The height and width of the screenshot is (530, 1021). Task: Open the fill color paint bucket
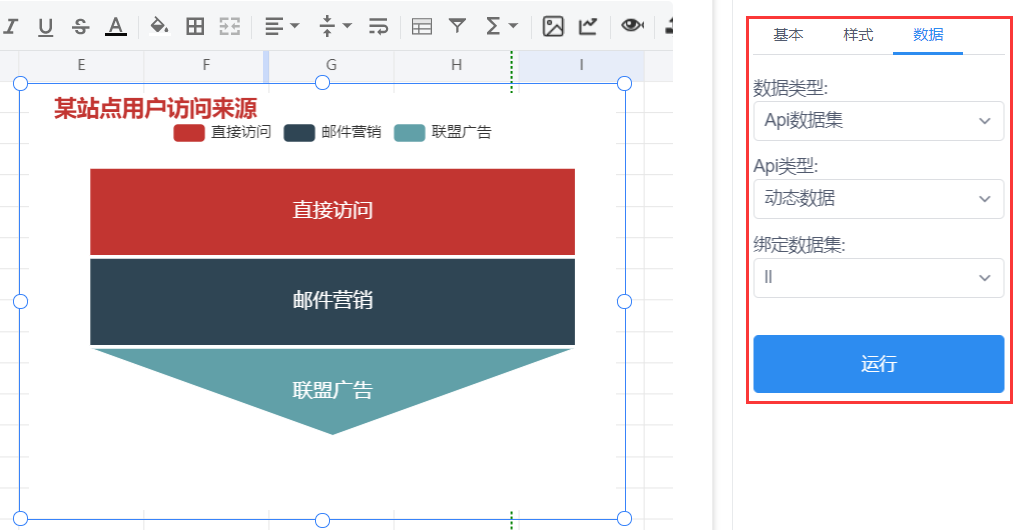point(159,26)
